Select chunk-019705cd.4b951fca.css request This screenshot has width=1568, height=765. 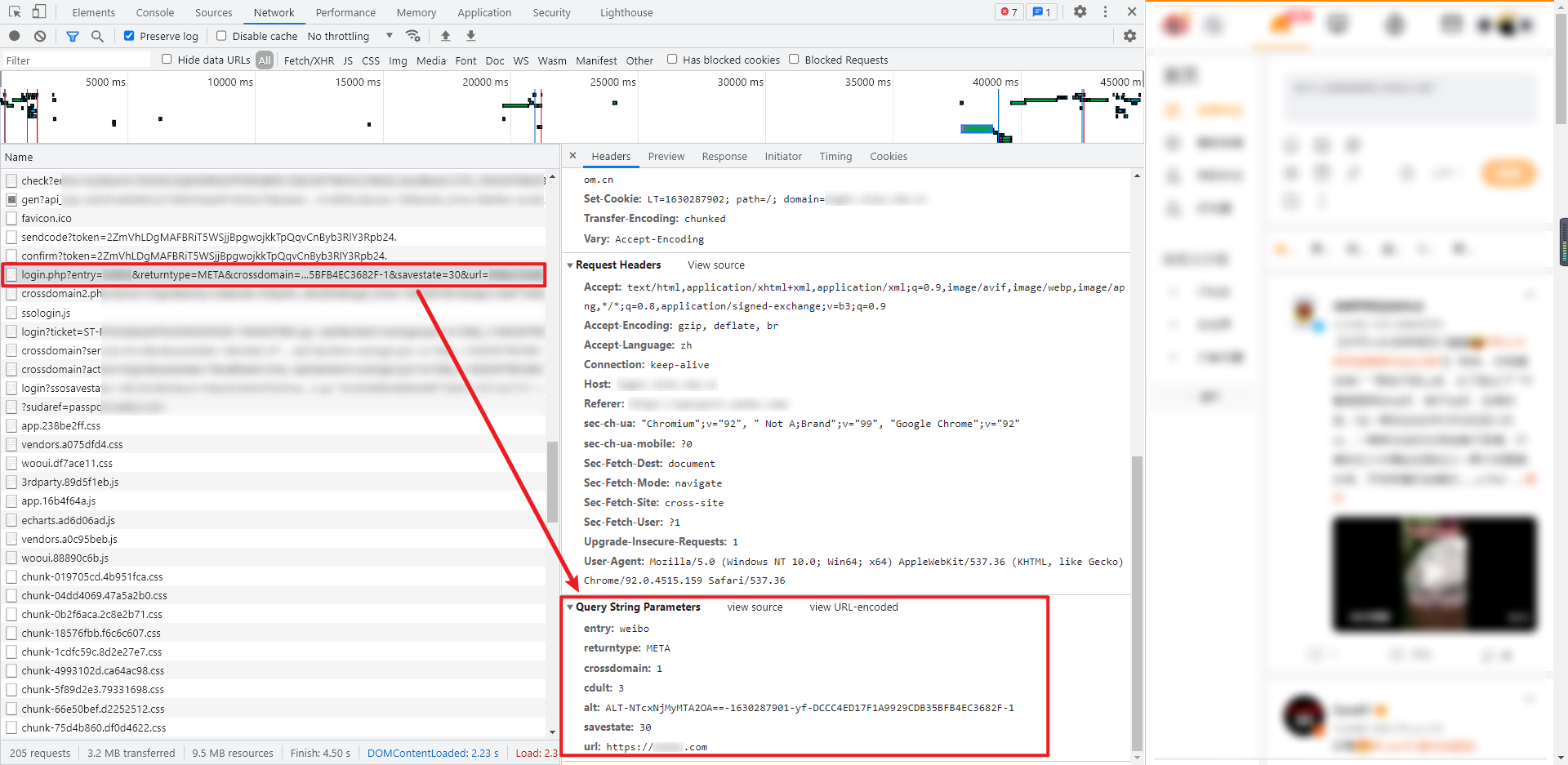point(274,576)
